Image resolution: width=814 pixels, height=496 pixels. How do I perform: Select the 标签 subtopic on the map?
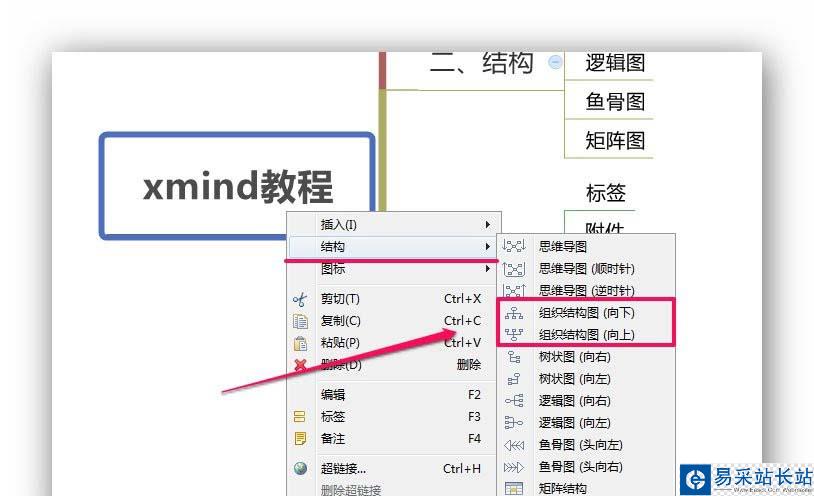coord(605,193)
